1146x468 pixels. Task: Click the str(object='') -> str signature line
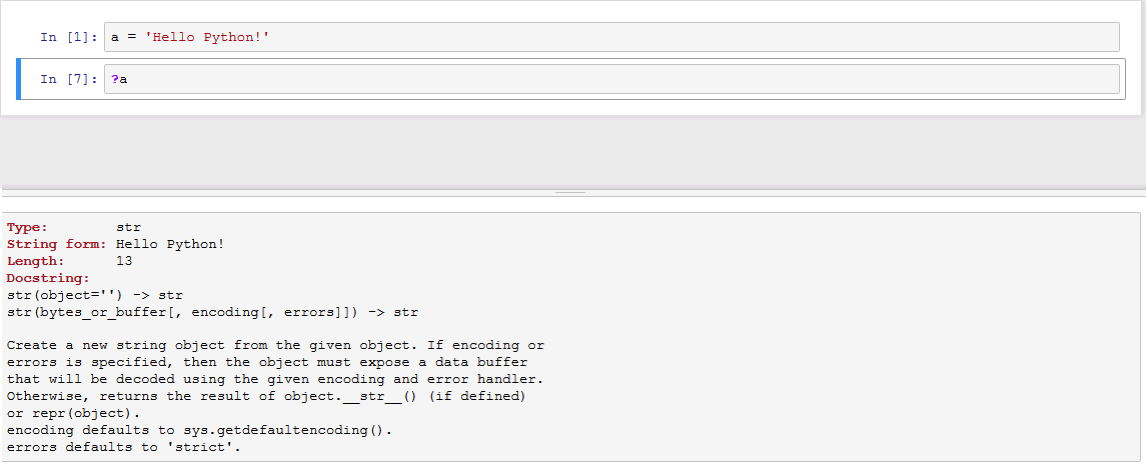(x=95, y=295)
